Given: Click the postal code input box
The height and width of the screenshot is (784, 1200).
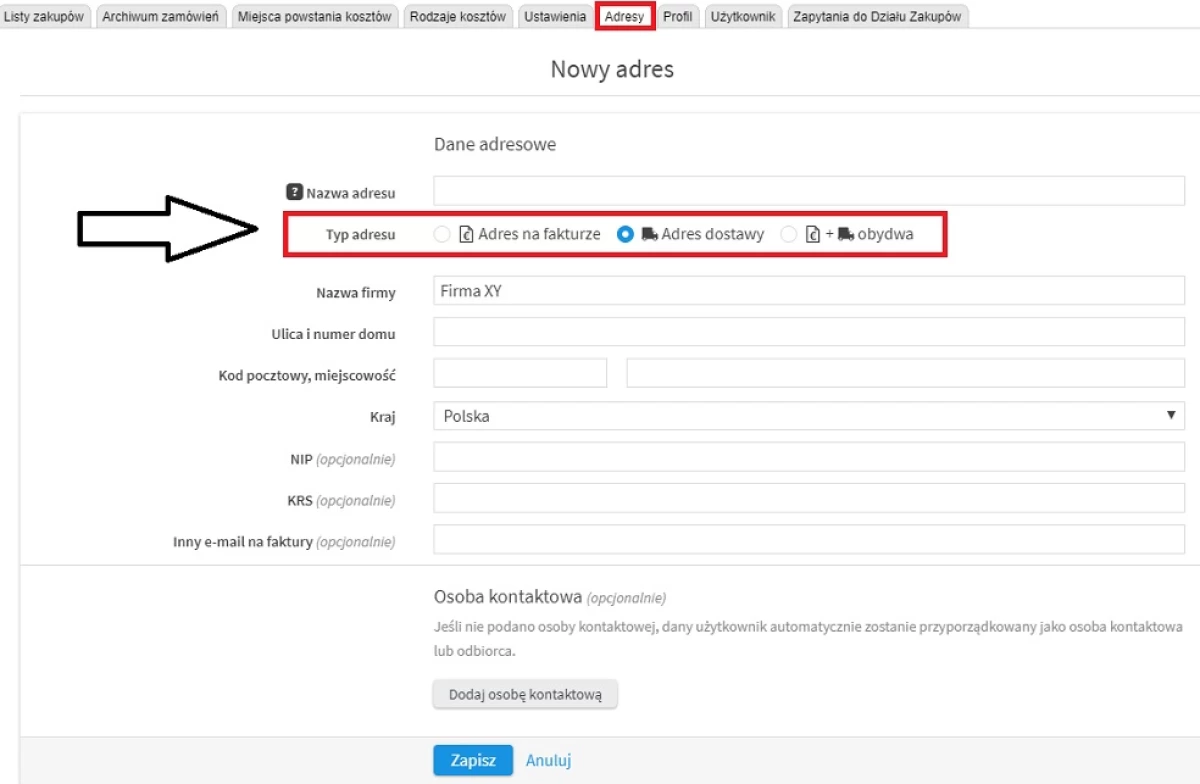Looking at the screenshot, I should (x=520, y=373).
